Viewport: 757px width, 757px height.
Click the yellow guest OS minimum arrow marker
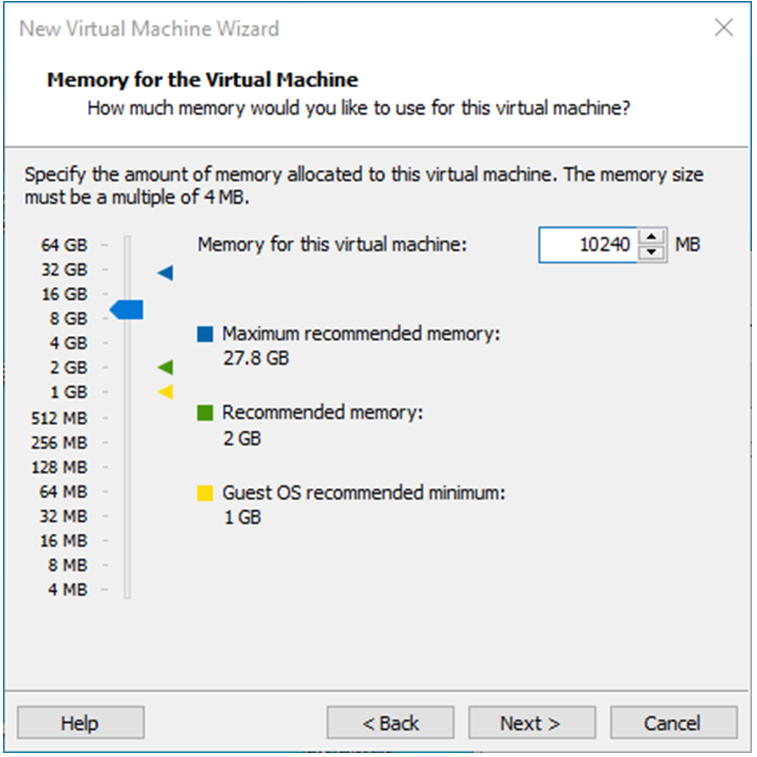coord(166,392)
